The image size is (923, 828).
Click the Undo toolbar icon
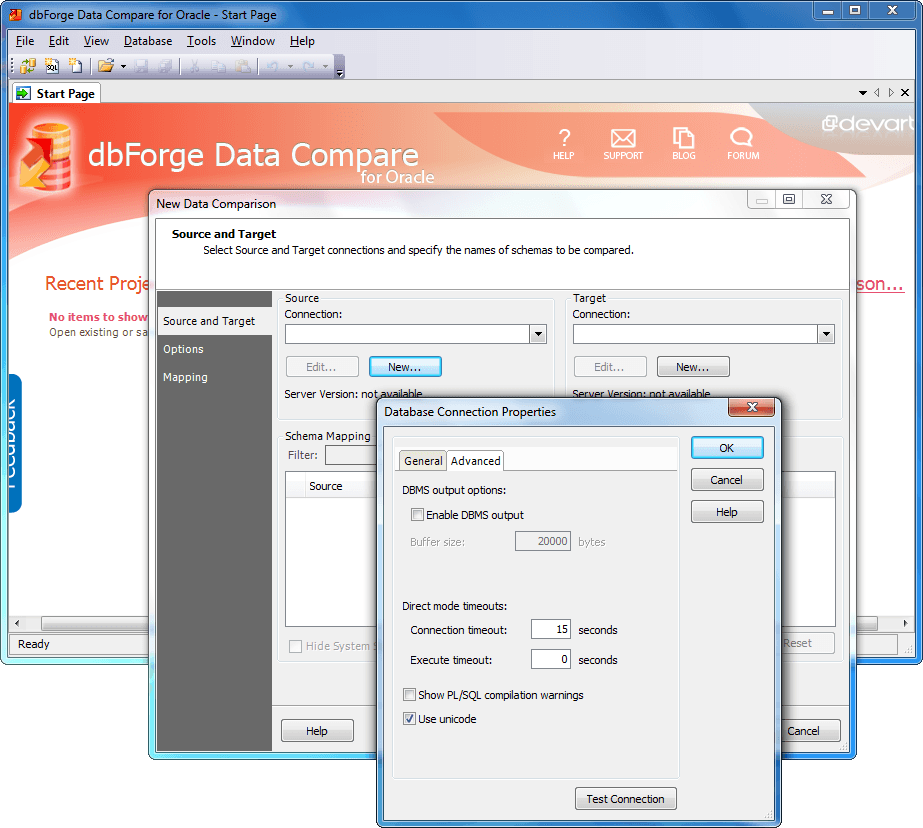(273, 66)
